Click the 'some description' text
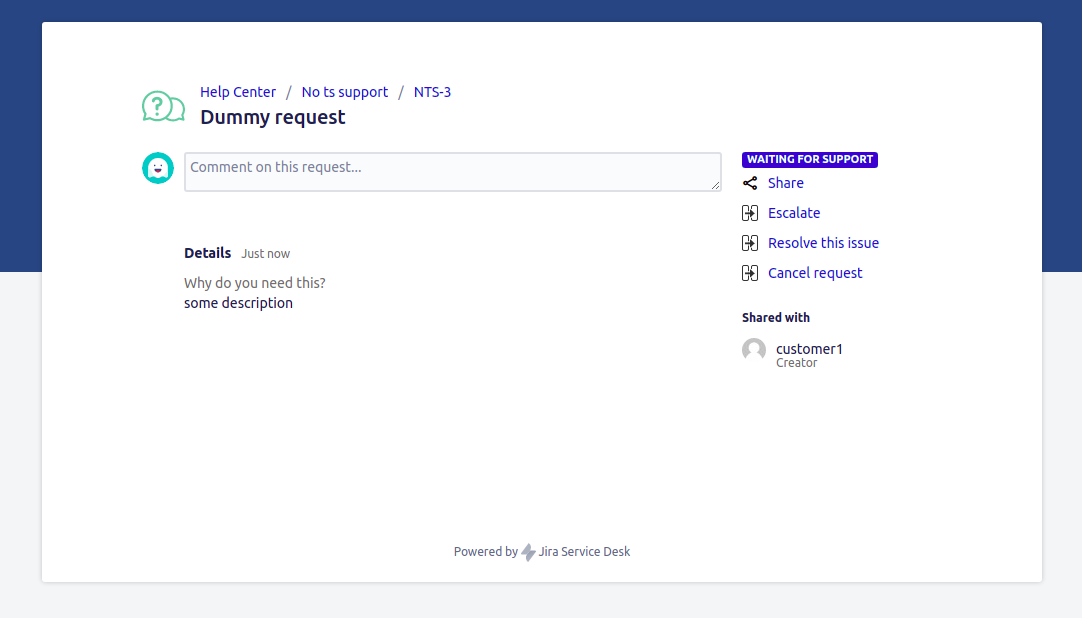This screenshot has width=1082, height=618. pos(238,303)
